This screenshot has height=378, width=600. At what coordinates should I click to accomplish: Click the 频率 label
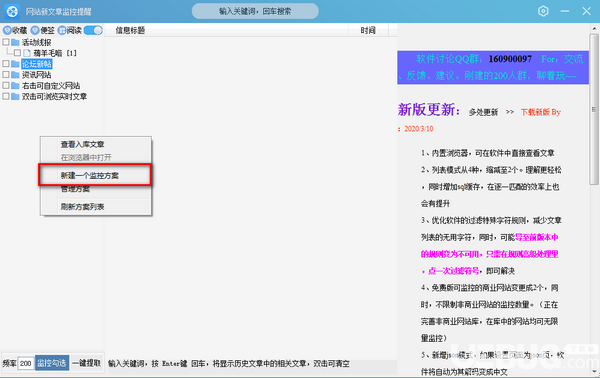tap(9, 363)
